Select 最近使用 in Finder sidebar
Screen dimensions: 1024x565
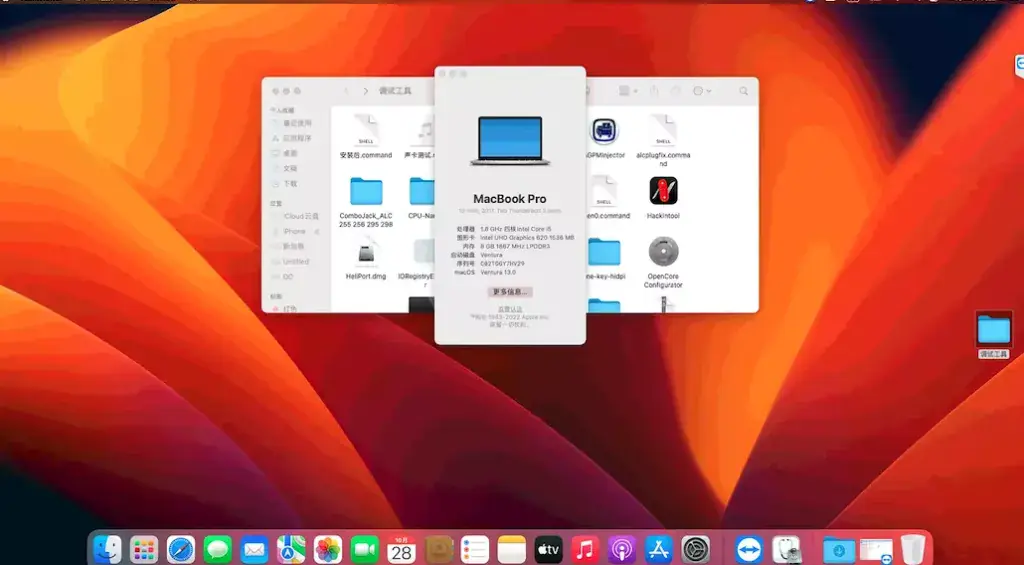pyautogui.click(x=292, y=123)
